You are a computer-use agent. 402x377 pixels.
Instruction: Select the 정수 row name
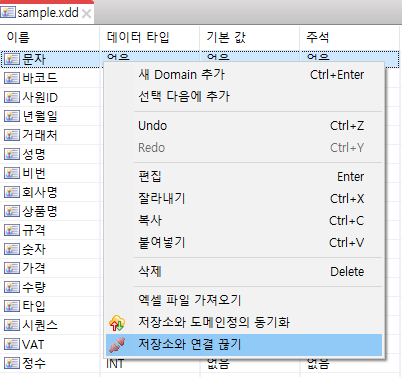coord(34,363)
